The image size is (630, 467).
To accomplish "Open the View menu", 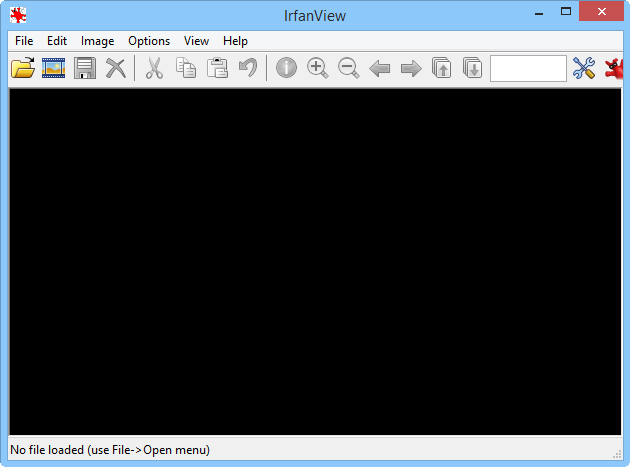I will [x=196, y=41].
